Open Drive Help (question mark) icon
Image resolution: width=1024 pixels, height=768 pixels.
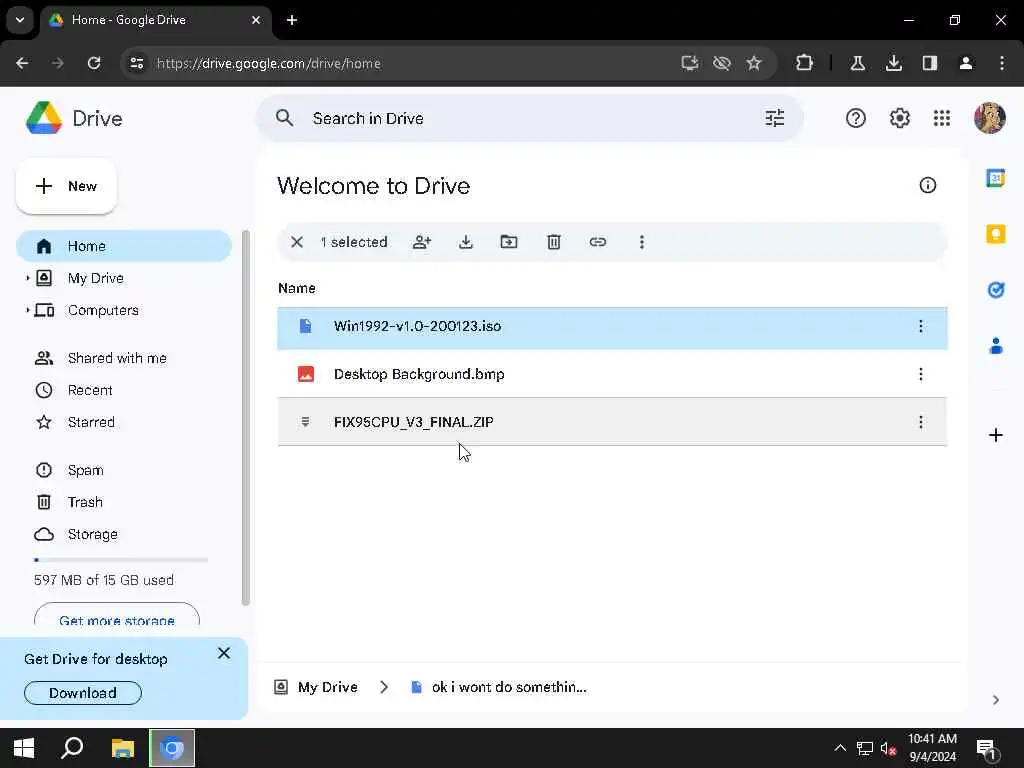(856, 118)
